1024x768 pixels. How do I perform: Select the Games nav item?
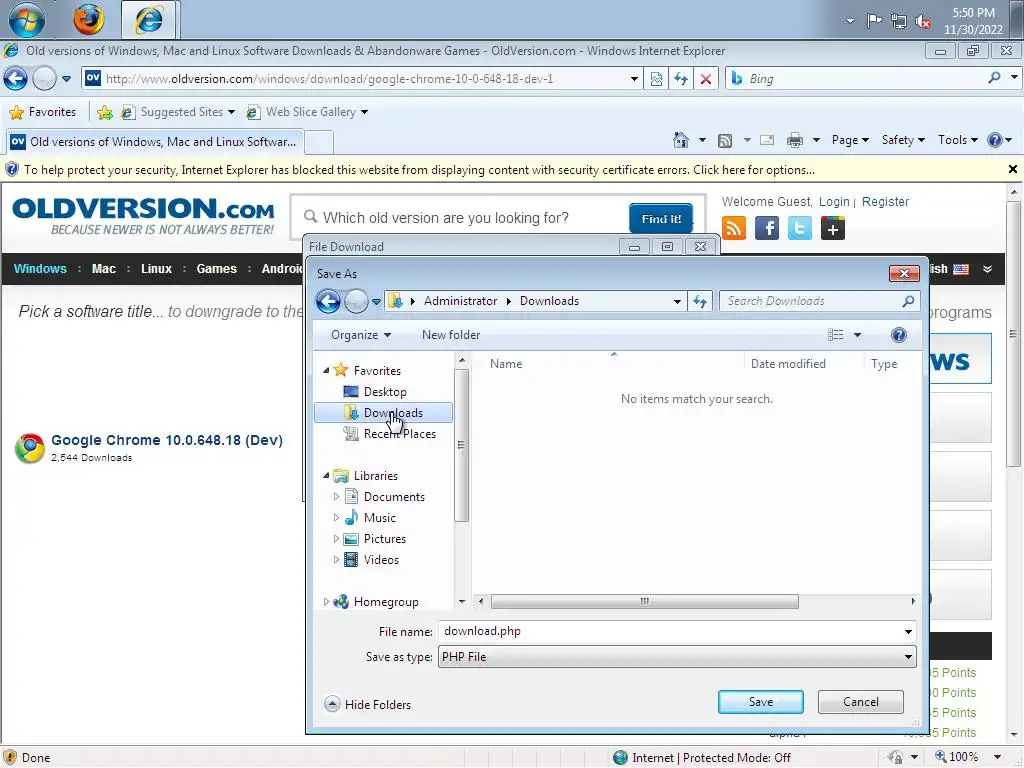click(217, 269)
